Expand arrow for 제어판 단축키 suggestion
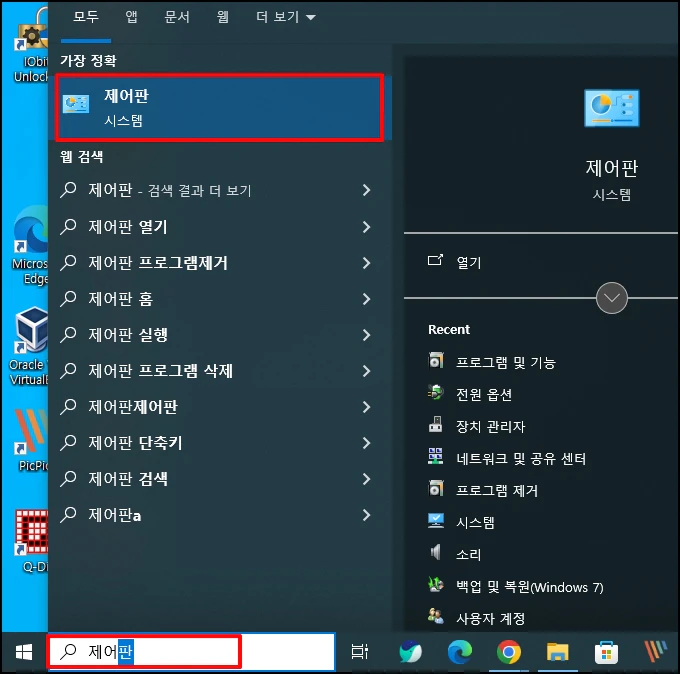Image resolution: width=680 pixels, height=674 pixels. [x=366, y=443]
